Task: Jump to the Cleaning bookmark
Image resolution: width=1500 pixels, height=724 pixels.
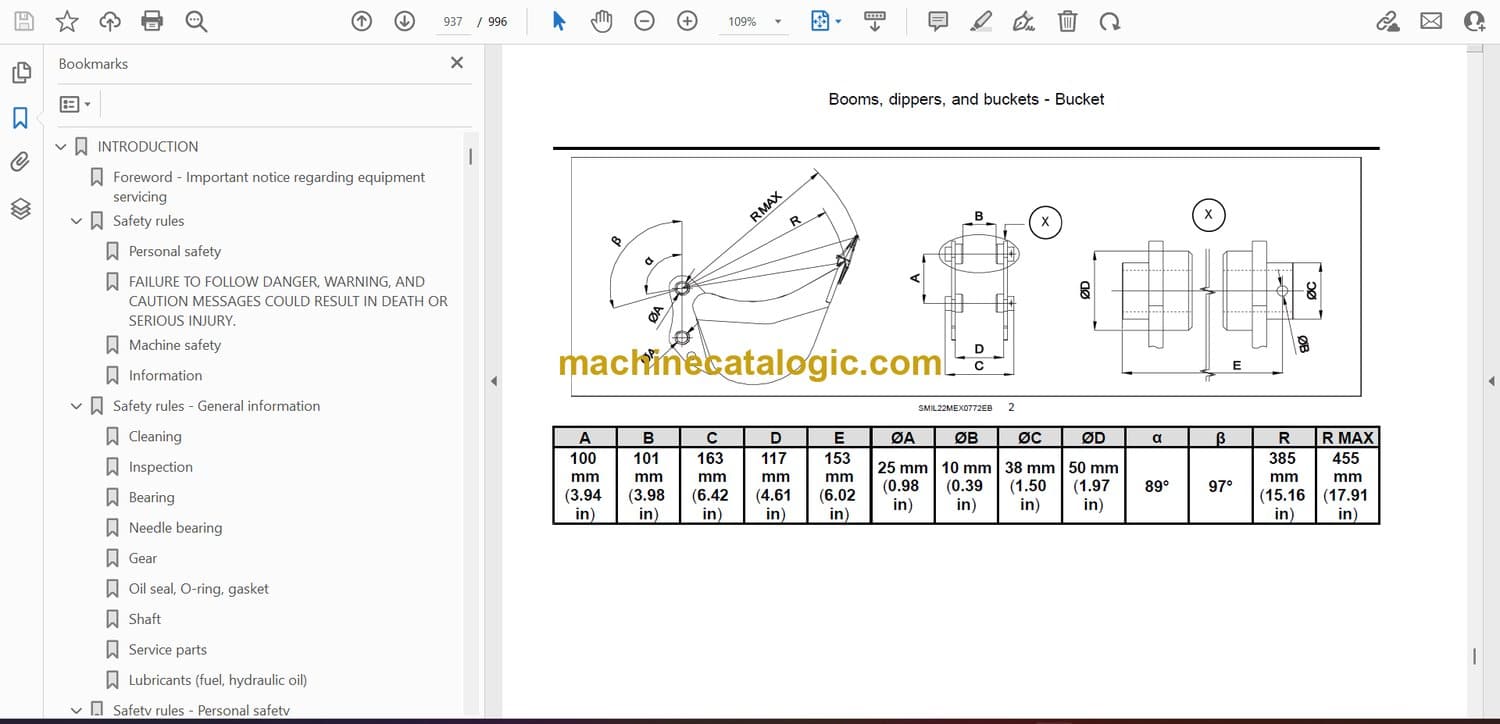Action: [x=155, y=437]
